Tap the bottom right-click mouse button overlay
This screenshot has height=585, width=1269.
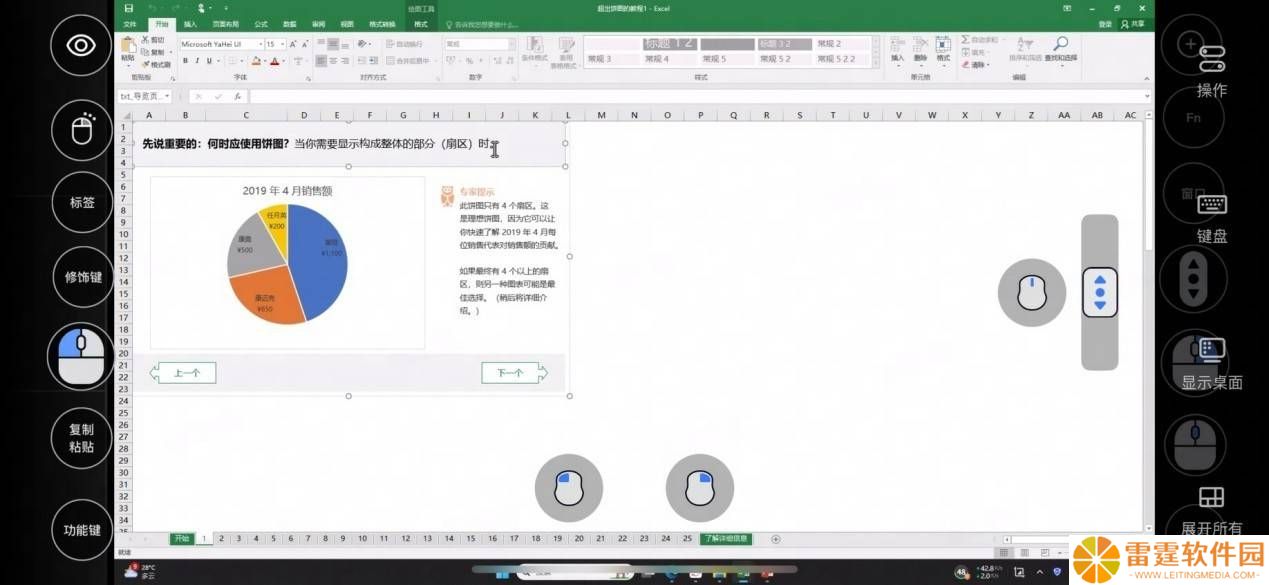700,489
